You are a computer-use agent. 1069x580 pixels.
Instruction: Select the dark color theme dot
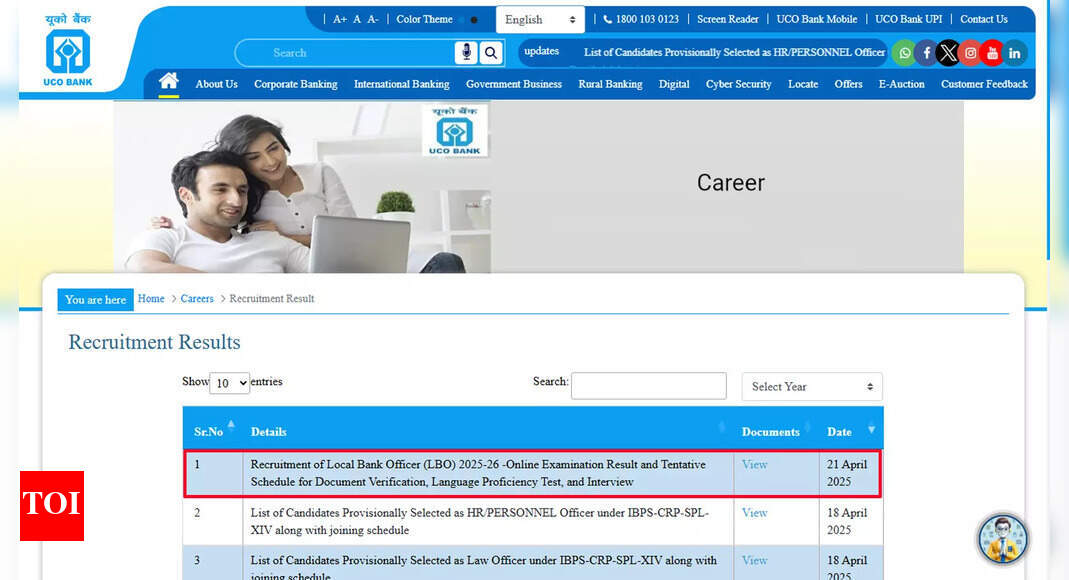tap(474, 20)
